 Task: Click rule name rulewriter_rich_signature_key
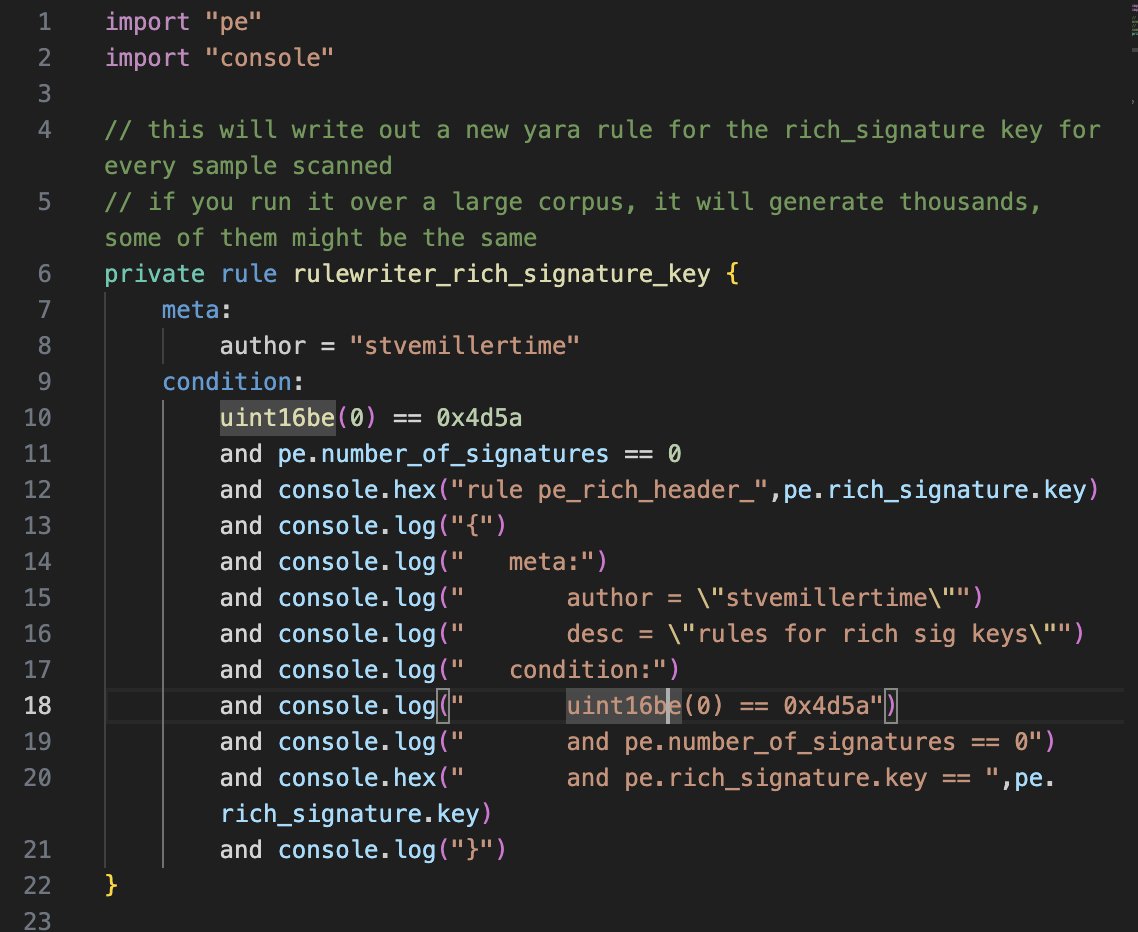point(502,274)
